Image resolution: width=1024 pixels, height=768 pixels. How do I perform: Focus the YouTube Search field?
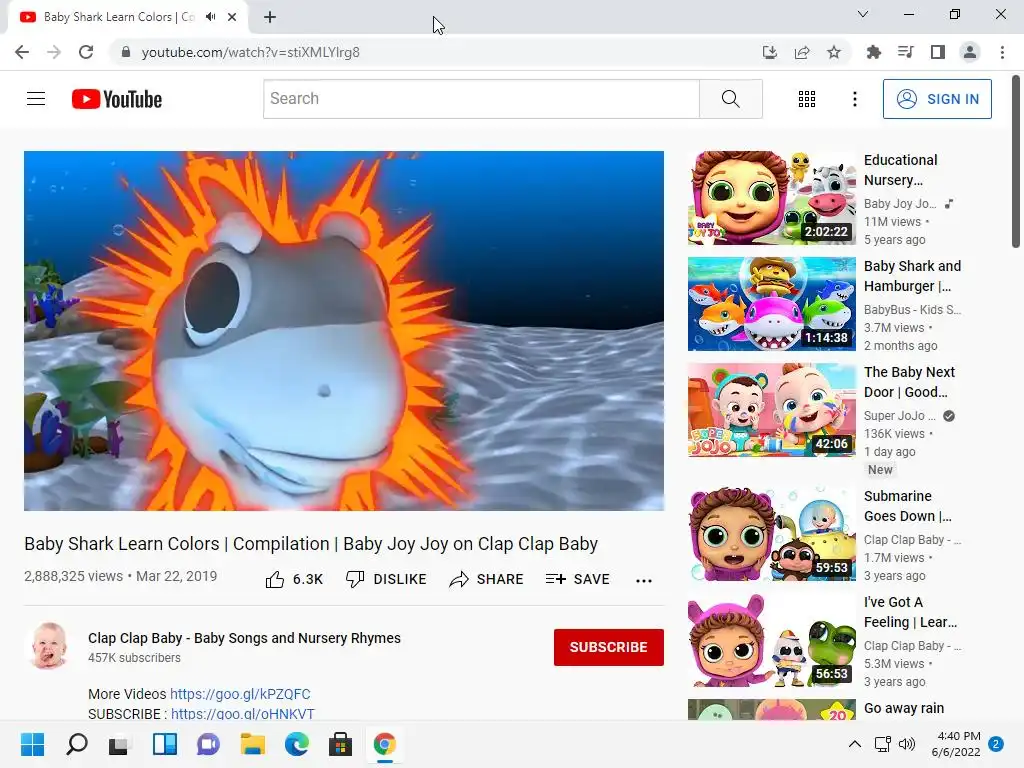[481, 99]
